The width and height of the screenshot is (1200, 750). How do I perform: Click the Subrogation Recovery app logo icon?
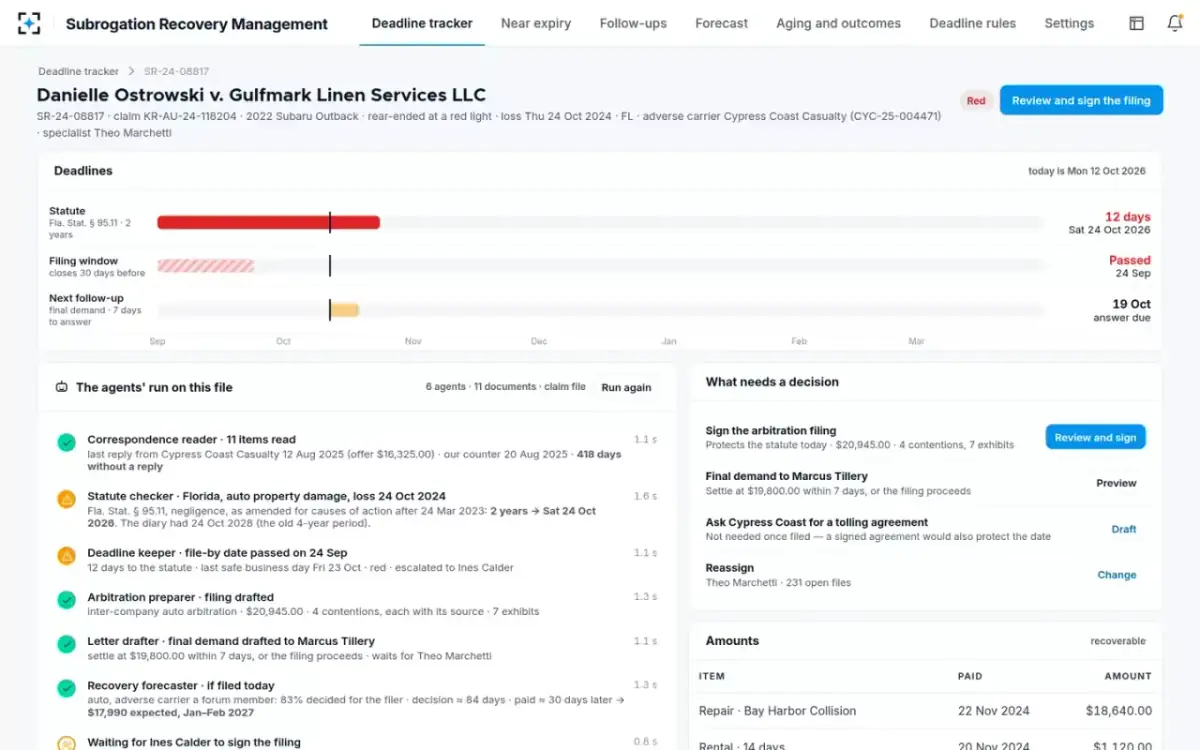pyautogui.click(x=29, y=23)
